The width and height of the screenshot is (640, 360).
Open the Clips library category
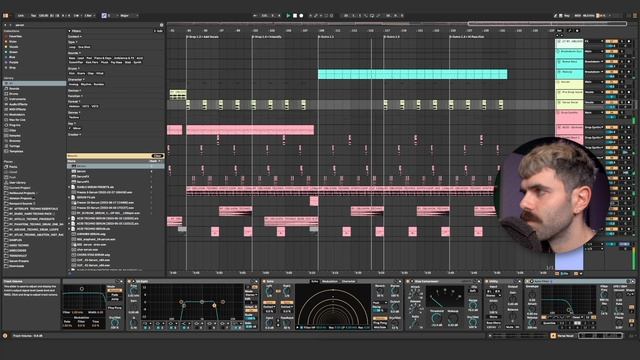[x=13, y=130]
